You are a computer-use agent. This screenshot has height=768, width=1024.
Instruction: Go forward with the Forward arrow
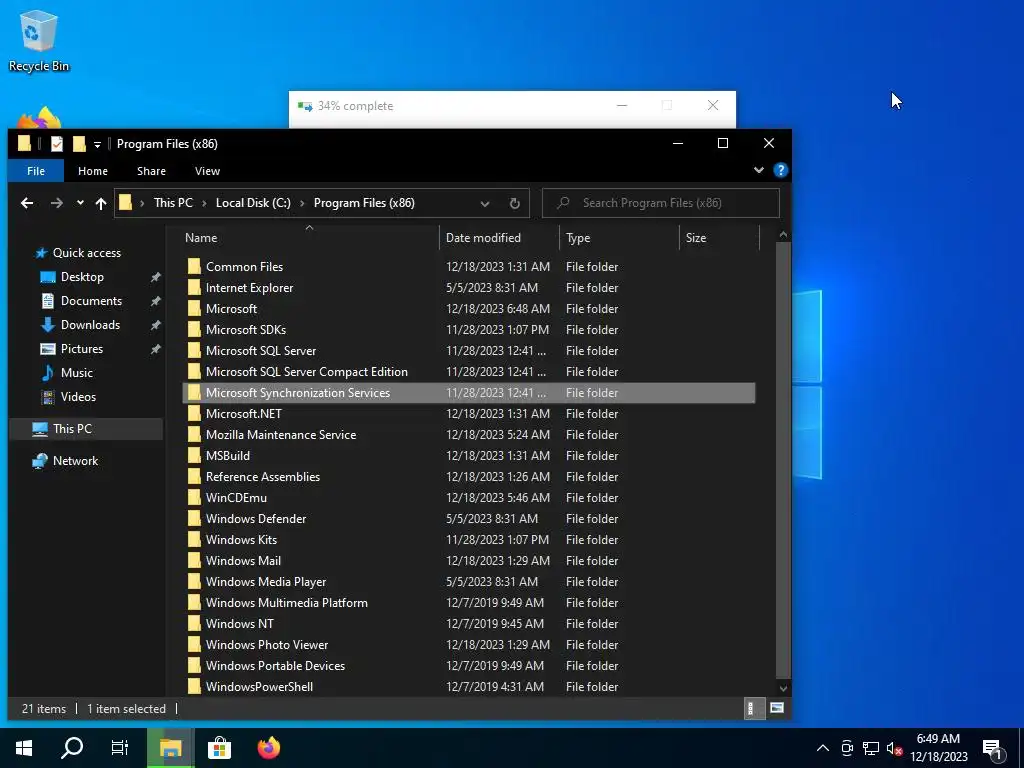click(57, 203)
